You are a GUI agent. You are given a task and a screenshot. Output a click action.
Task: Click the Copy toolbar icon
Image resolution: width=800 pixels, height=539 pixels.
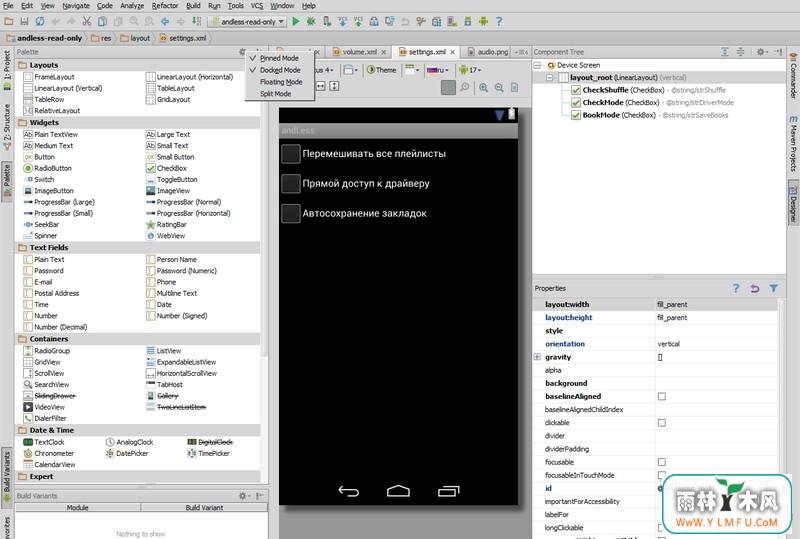click(103, 21)
